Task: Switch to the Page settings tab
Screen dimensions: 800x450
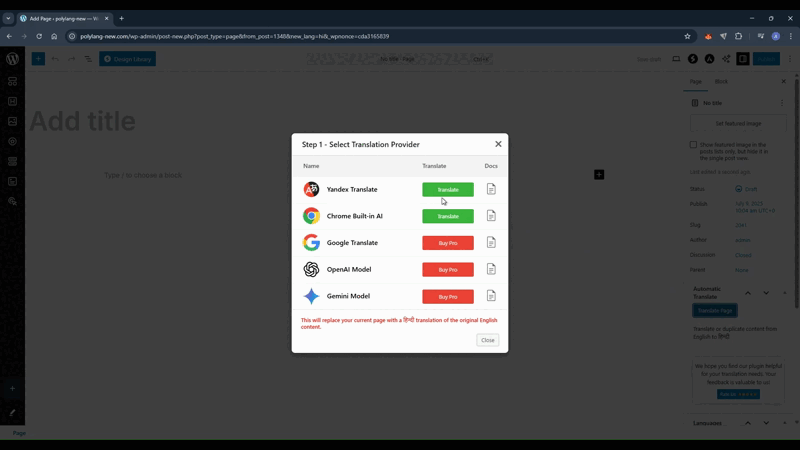Action: [695, 82]
